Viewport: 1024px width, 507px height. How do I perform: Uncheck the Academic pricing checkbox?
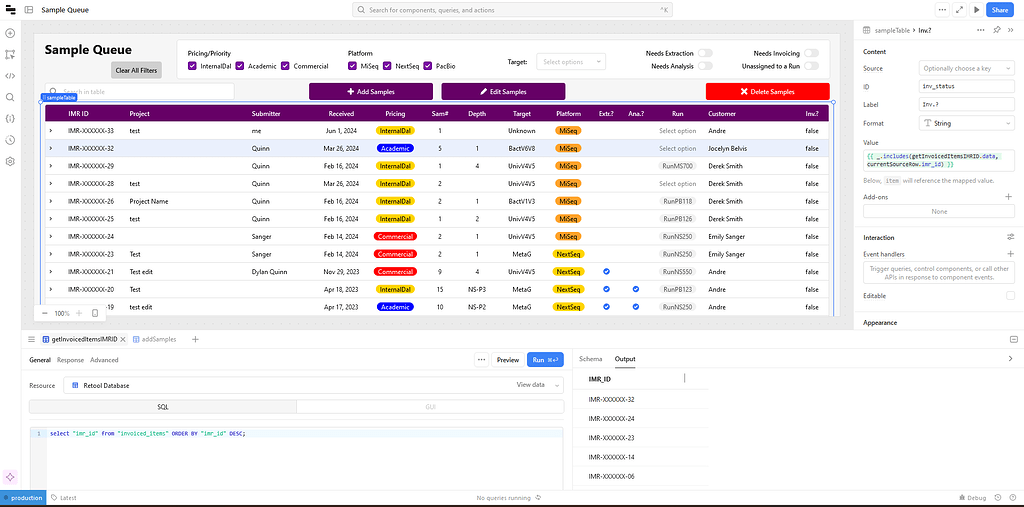pyautogui.click(x=241, y=66)
